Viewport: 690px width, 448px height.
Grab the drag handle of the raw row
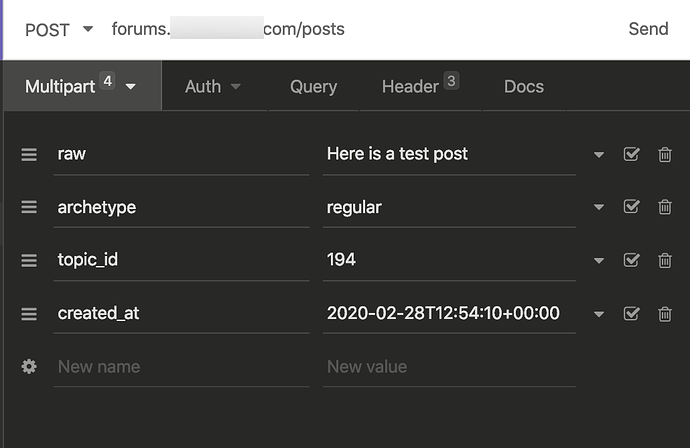[29, 154]
